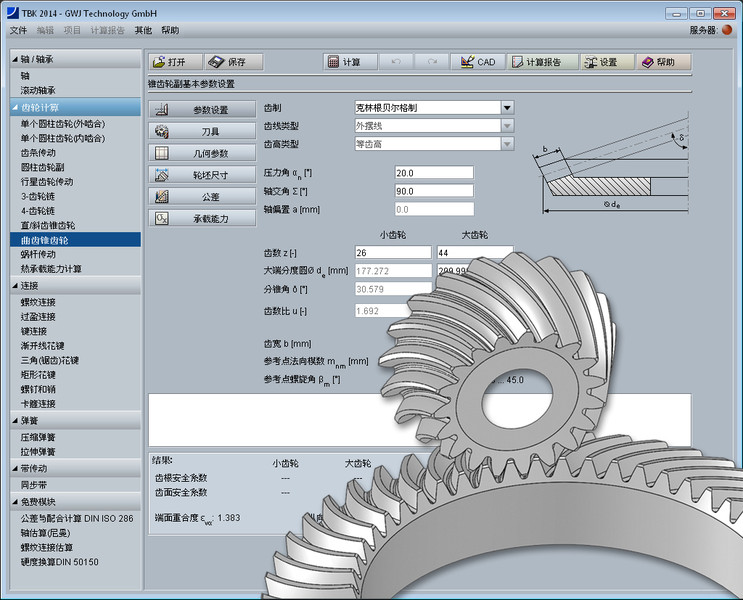Click the 保存 (save) toolbar button
This screenshot has width=743, height=600.
234,62
